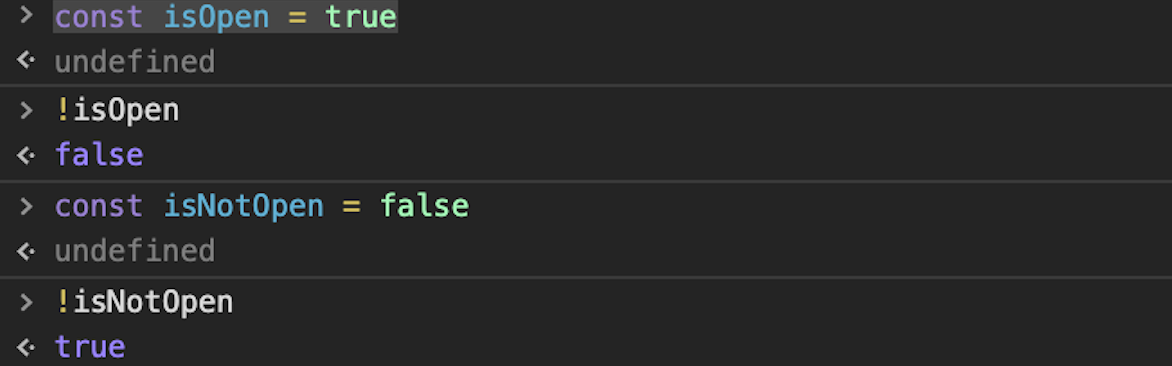Click the input chevron beside !isNotOpen
Viewport: 1172px width, 366px height.
point(26,301)
